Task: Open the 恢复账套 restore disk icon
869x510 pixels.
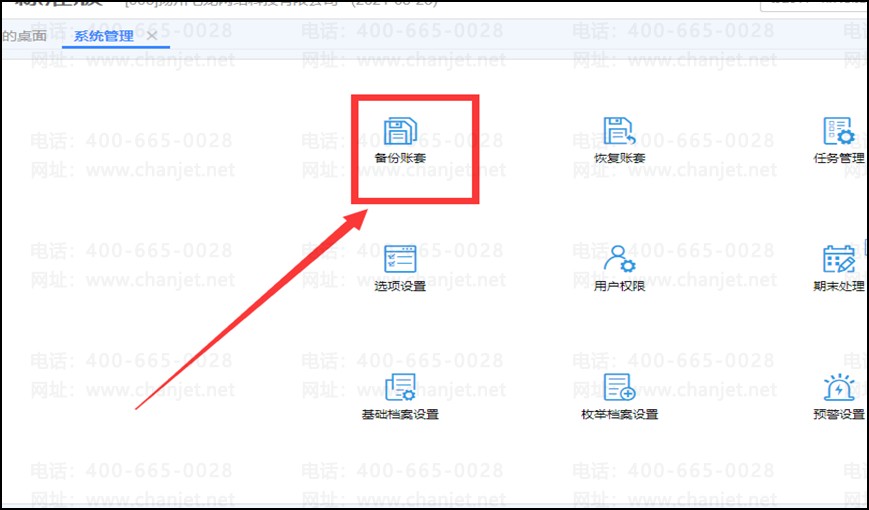Action: tap(619, 131)
